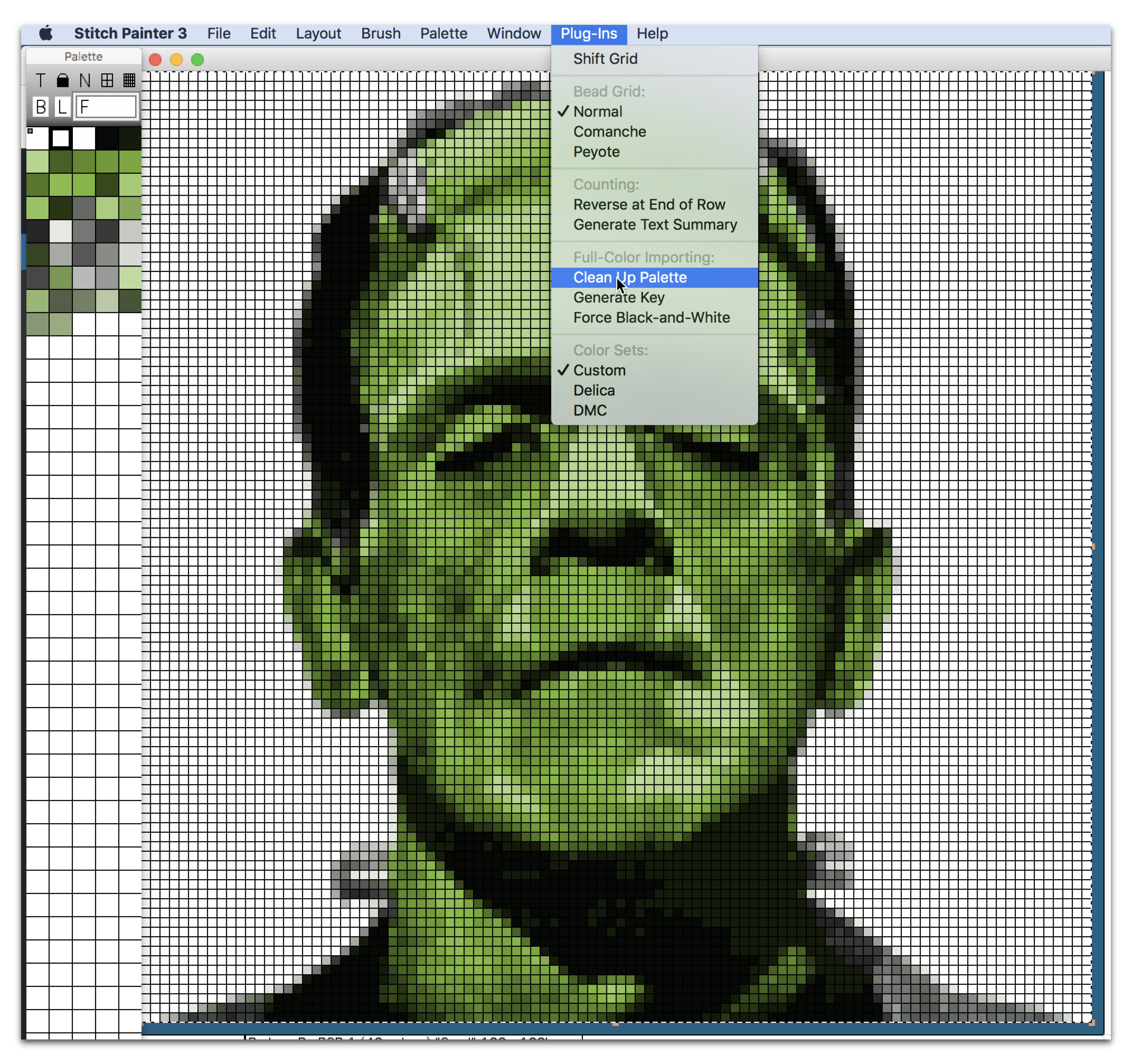The height and width of the screenshot is (1064, 1132).
Task: Select the DMC color set
Action: coord(655,411)
